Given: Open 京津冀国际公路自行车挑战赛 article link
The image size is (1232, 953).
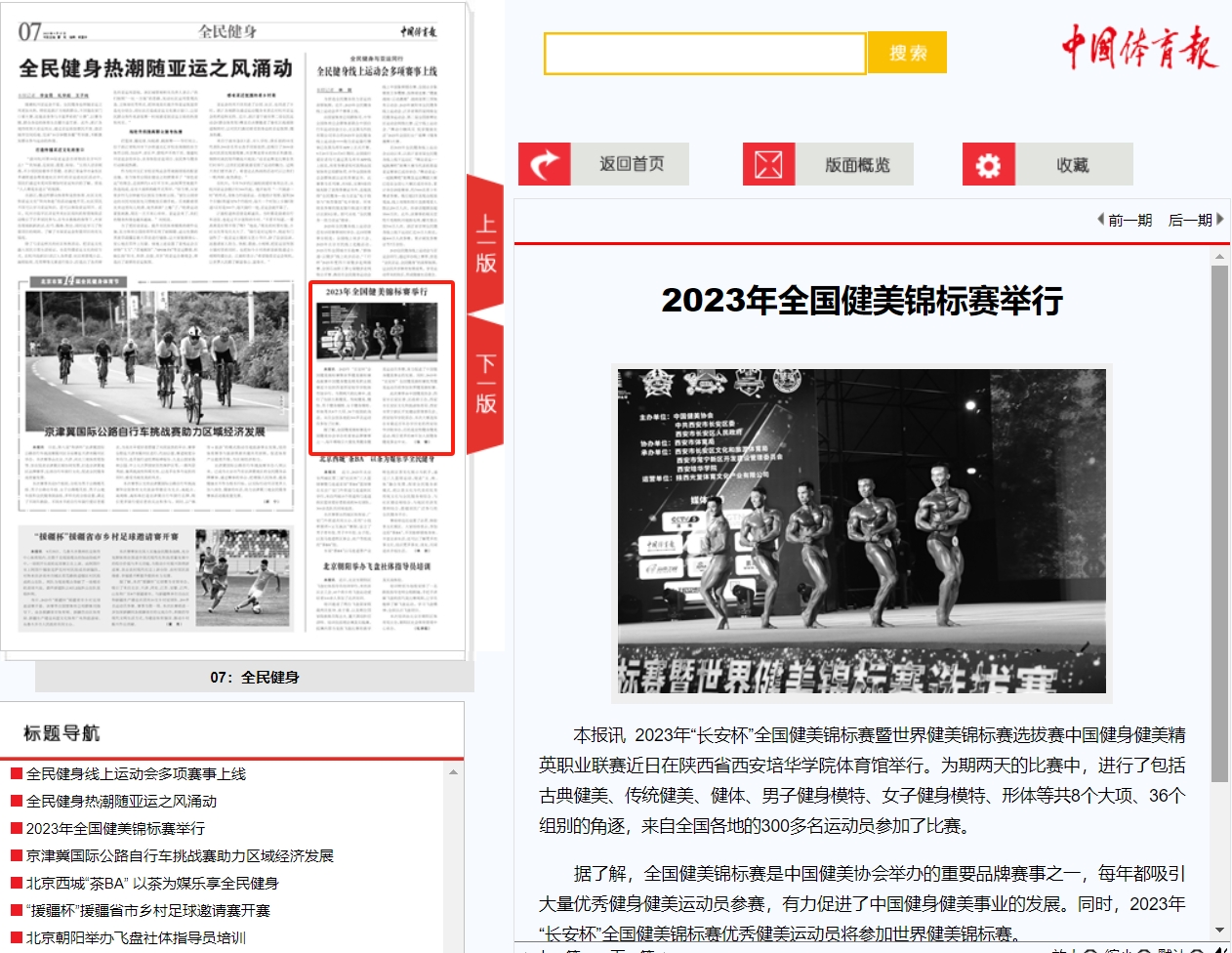Looking at the screenshot, I should click(x=180, y=855).
